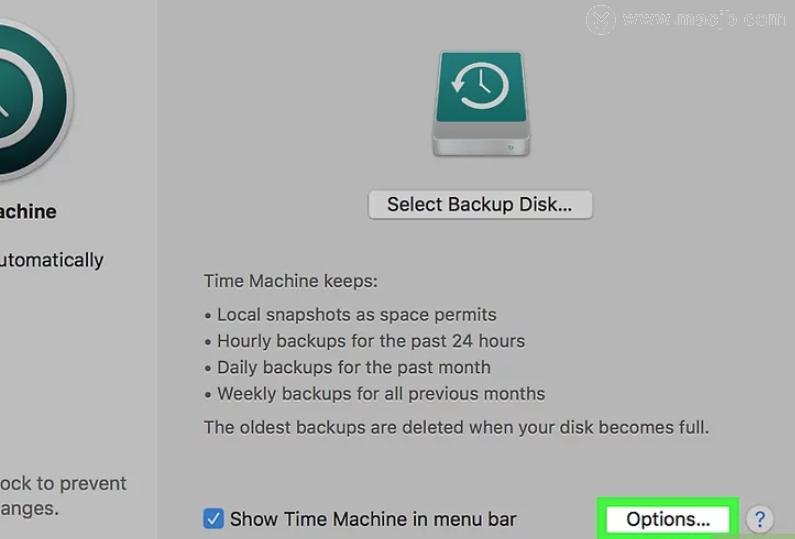Image resolution: width=795 pixels, height=539 pixels.
Task: Click the "Daily backups for the past month" line
Action: [x=353, y=367]
